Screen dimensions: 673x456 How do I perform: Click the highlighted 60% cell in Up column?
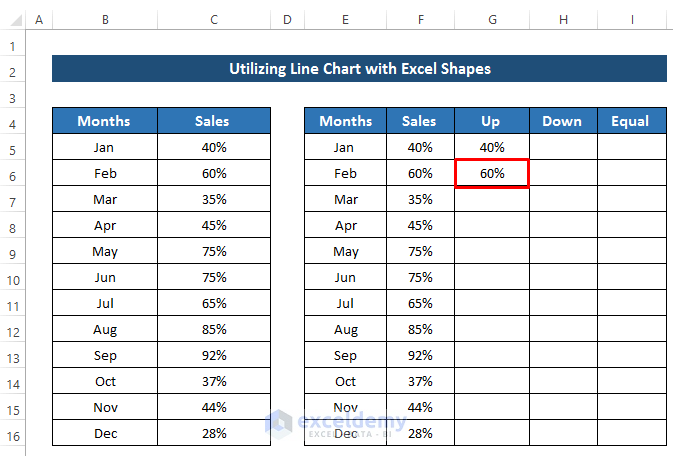[491, 173]
